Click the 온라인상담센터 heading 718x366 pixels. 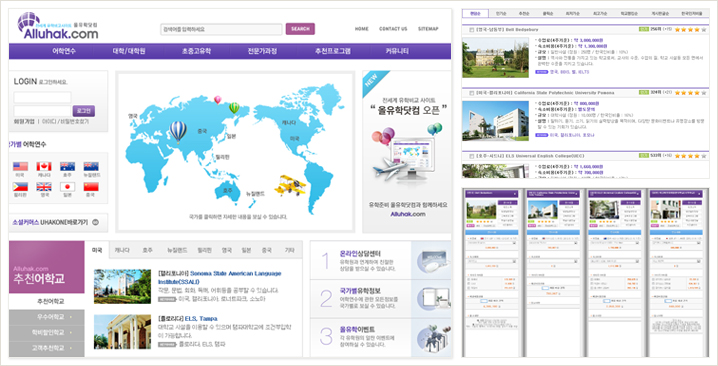[x=360, y=253]
